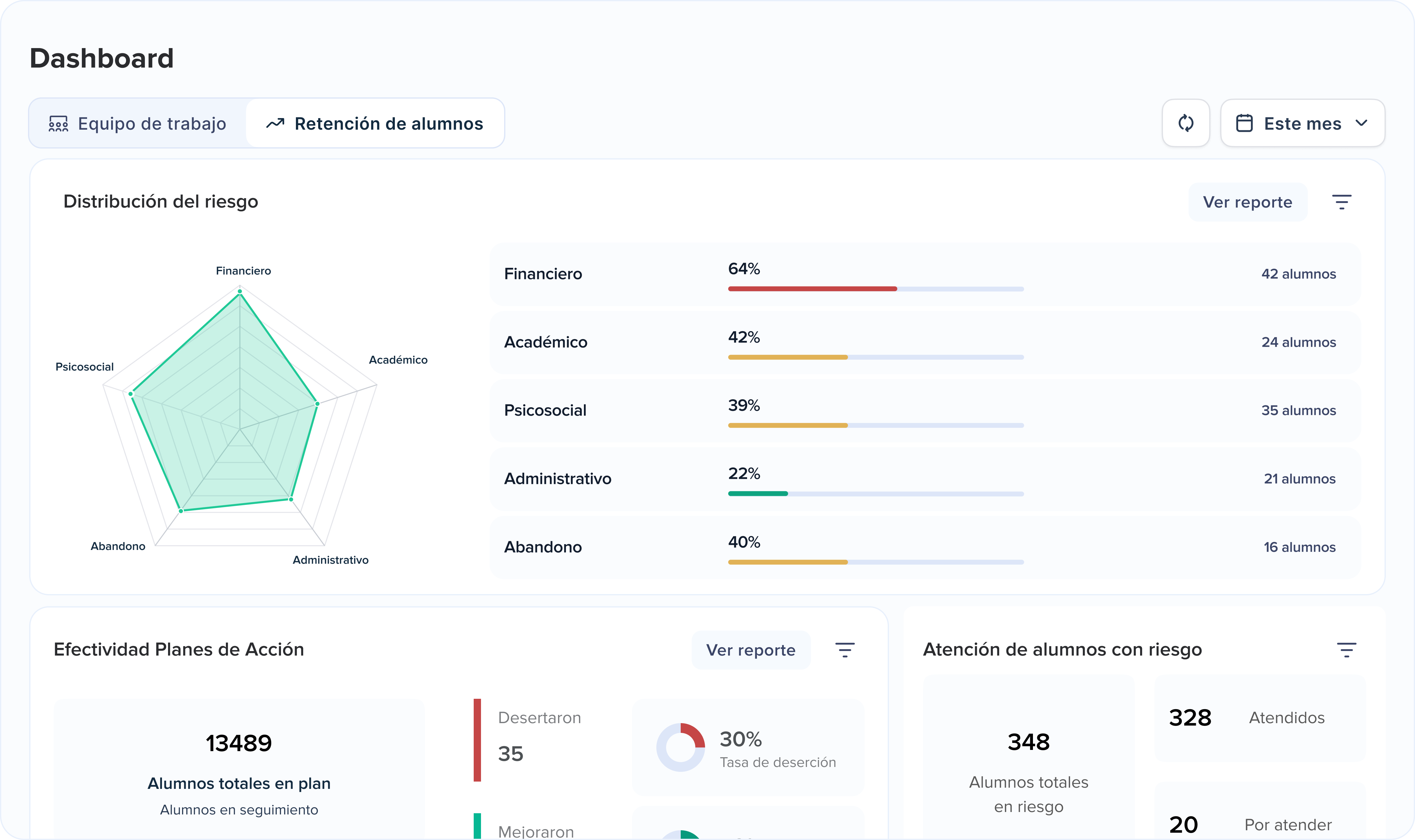The image size is (1415, 840).
Task: Switch to Equipo de trabajo tab
Action: click(x=138, y=123)
